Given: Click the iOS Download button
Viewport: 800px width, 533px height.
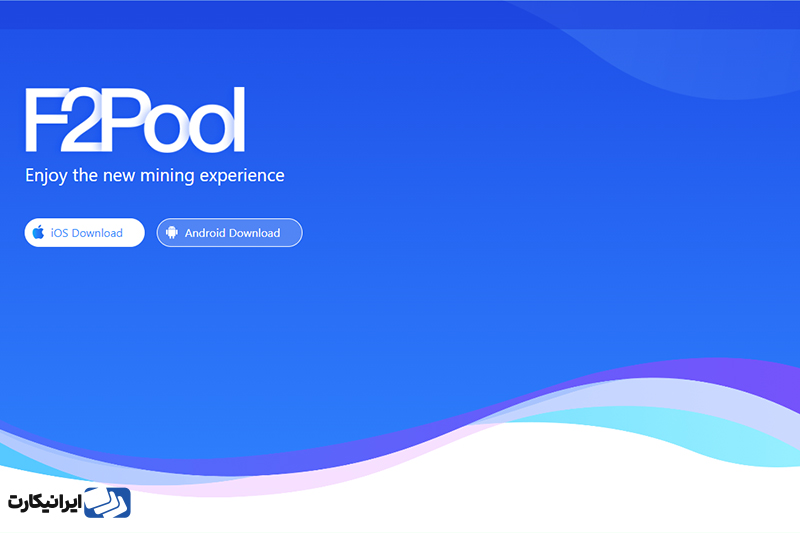Looking at the screenshot, I should (85, 233).
